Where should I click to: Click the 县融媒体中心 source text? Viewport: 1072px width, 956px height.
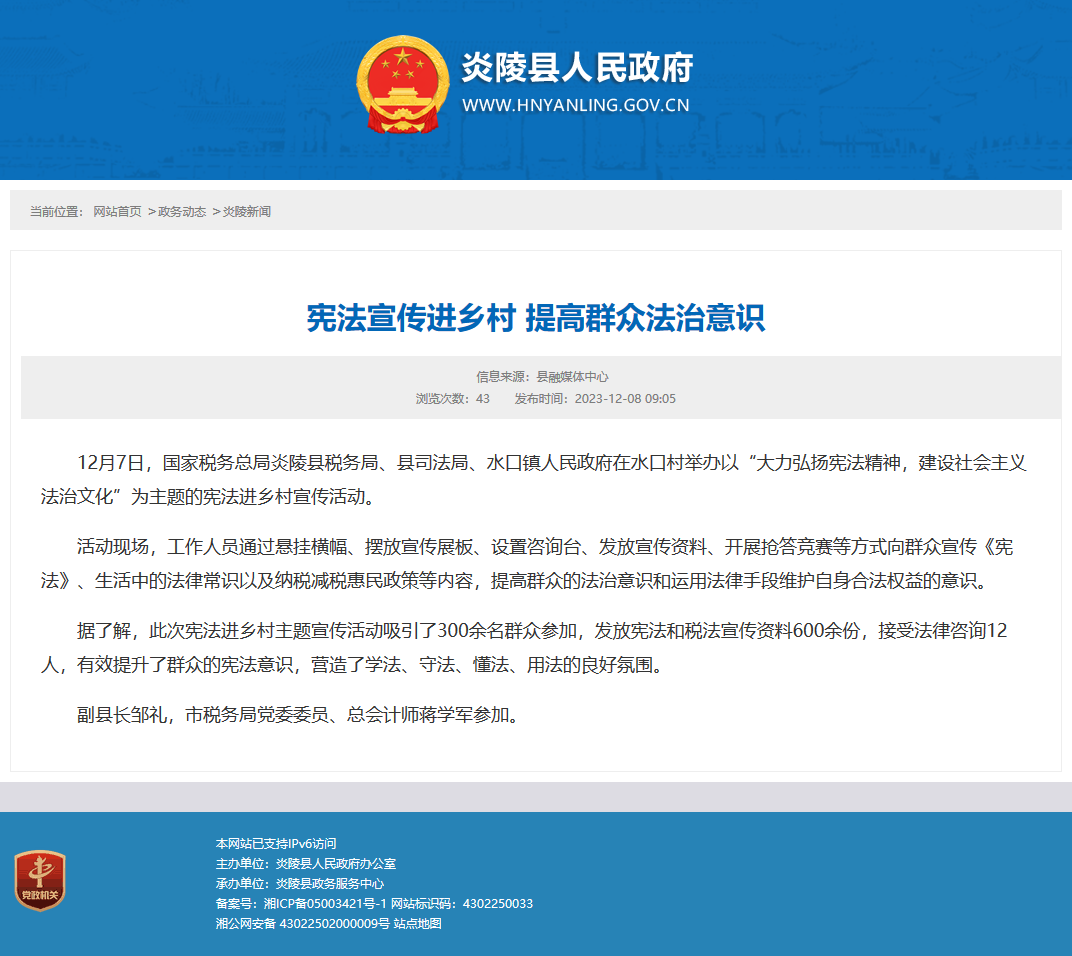(x=572, y=377)
